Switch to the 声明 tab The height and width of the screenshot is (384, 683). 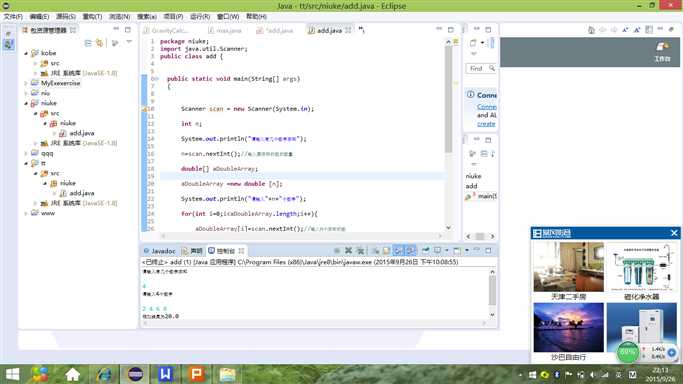[192, 251]
